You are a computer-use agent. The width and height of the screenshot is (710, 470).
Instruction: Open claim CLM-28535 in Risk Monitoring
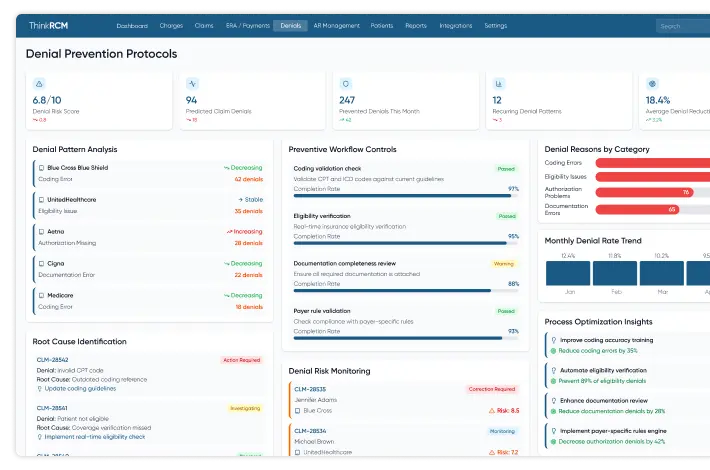point(310,389)
